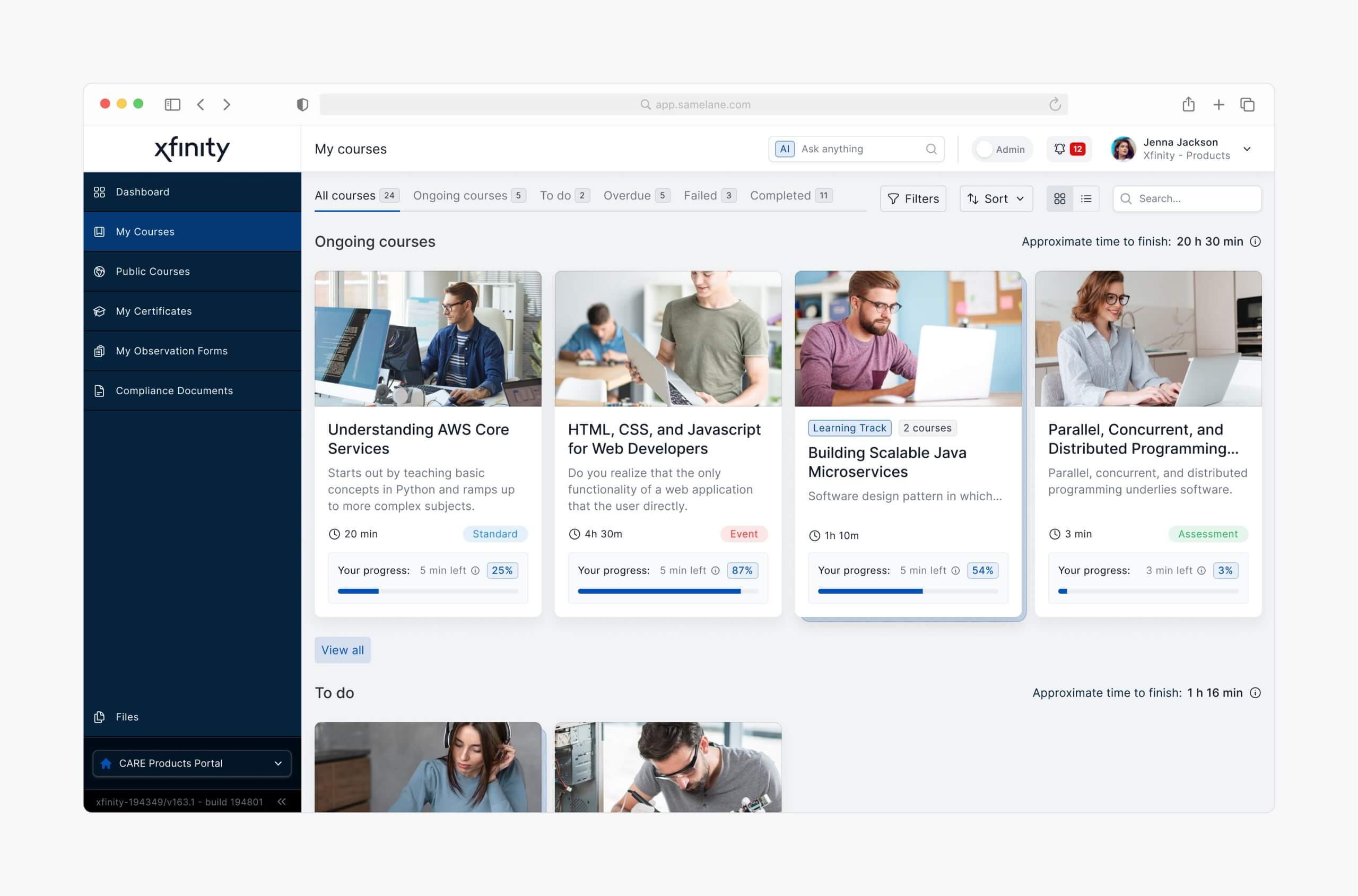Viewport: 1358px width, 896px height.
Task: Switch to the Failed tab
Action: tap(710, 195)
